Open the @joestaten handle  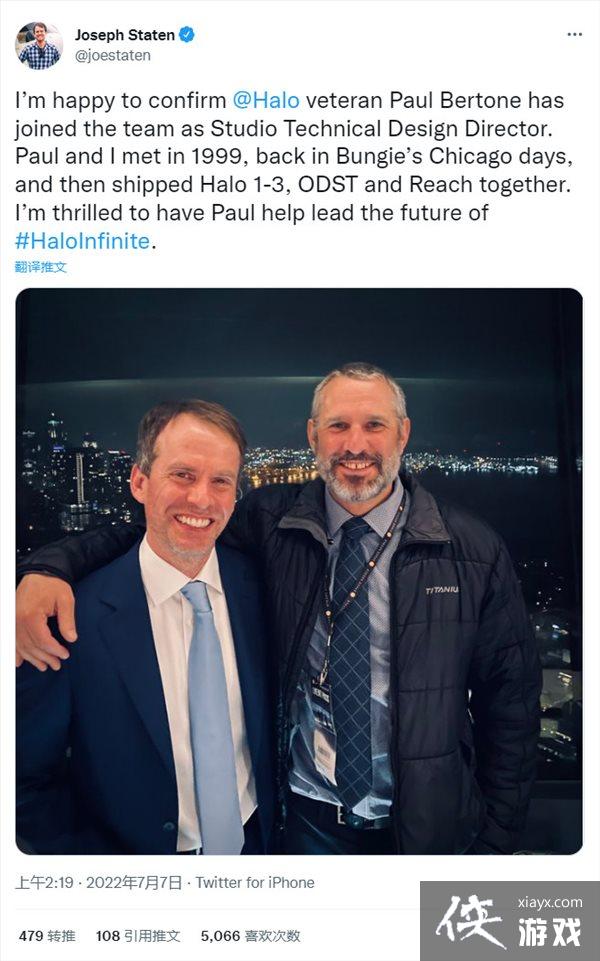[x=113, y=56]
